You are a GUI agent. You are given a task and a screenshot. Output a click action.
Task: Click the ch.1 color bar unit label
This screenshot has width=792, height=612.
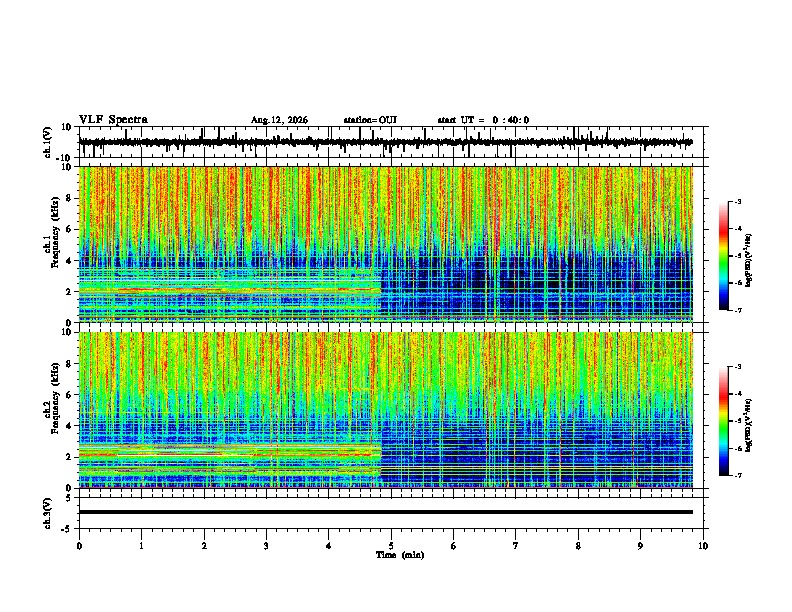tap(749, 260)
